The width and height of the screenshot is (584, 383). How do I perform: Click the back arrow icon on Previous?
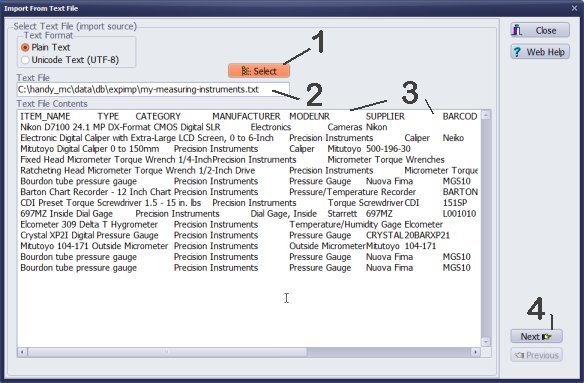pos(519,355)
